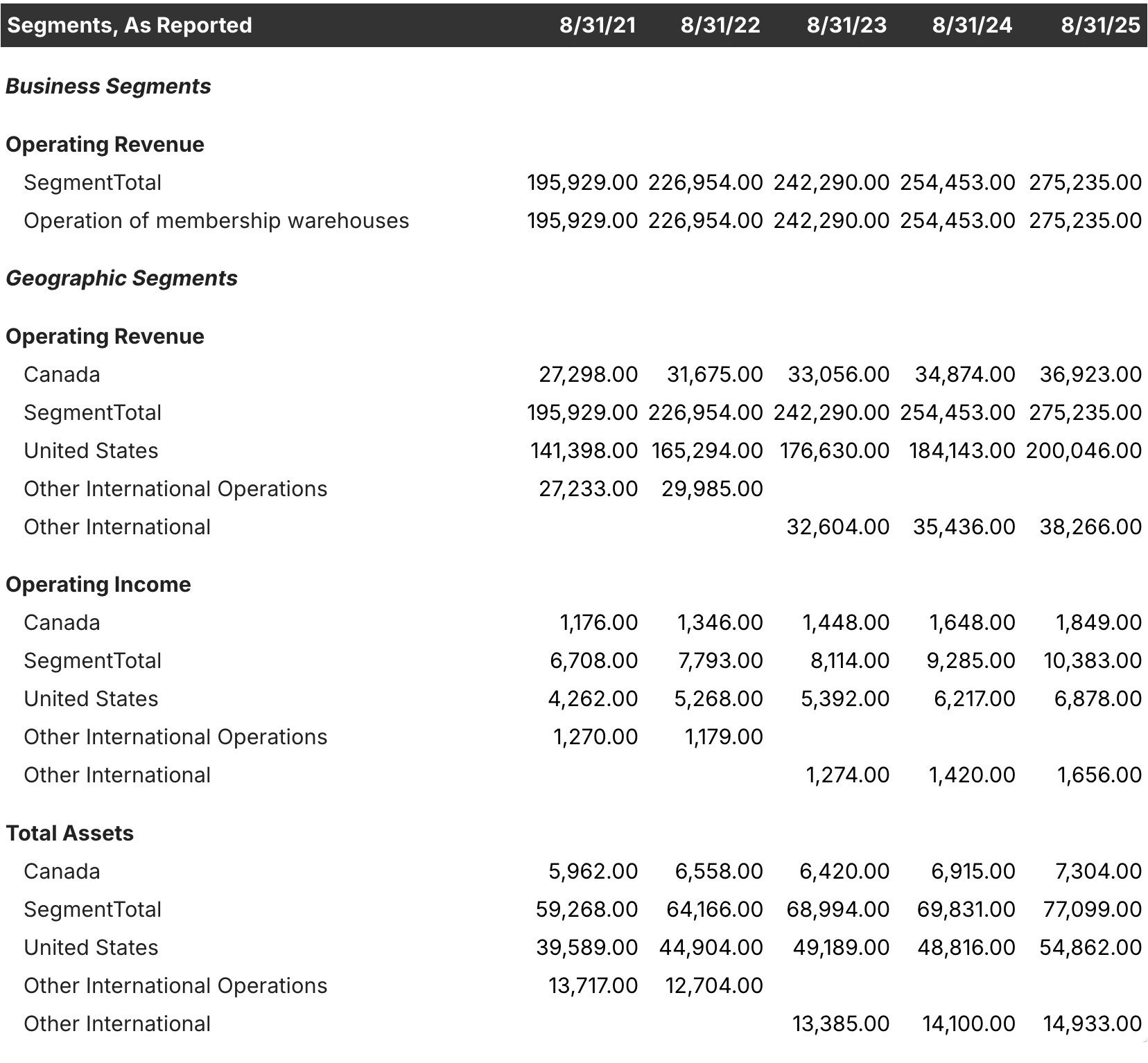Click United States operating income 5,268.00
This screenshot has width=1148, height=1063.
coord(719,699)
